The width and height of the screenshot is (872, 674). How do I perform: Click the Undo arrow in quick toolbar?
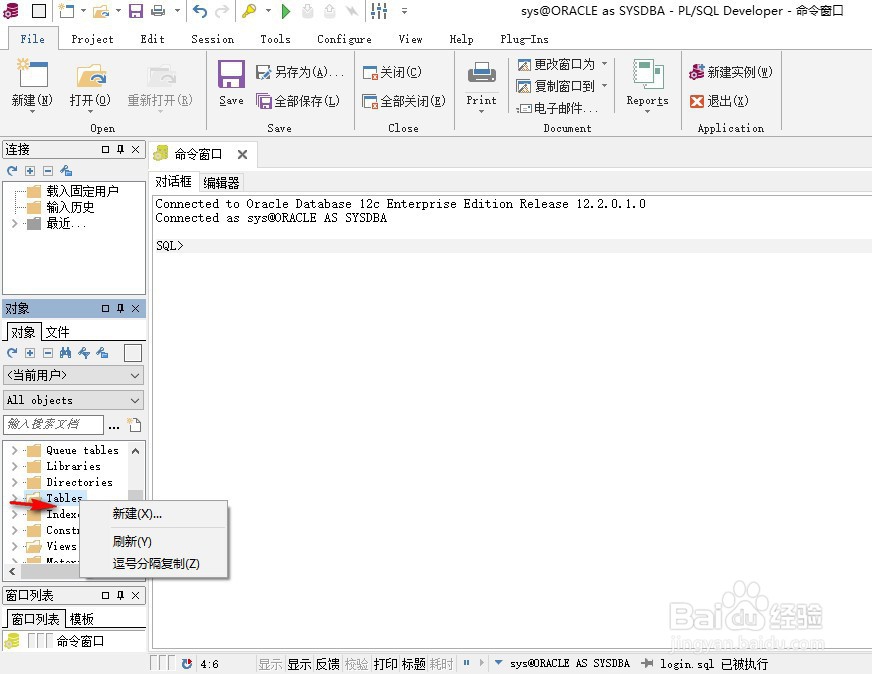[200, 11]
